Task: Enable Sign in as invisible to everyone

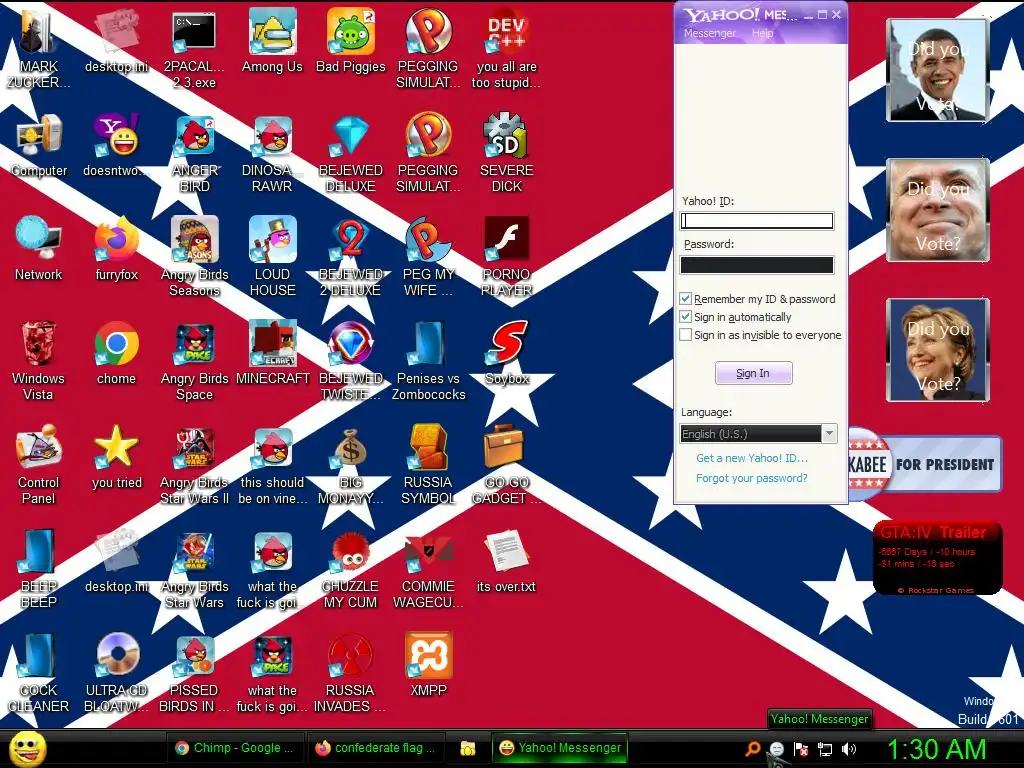Action: pos(686,335)
